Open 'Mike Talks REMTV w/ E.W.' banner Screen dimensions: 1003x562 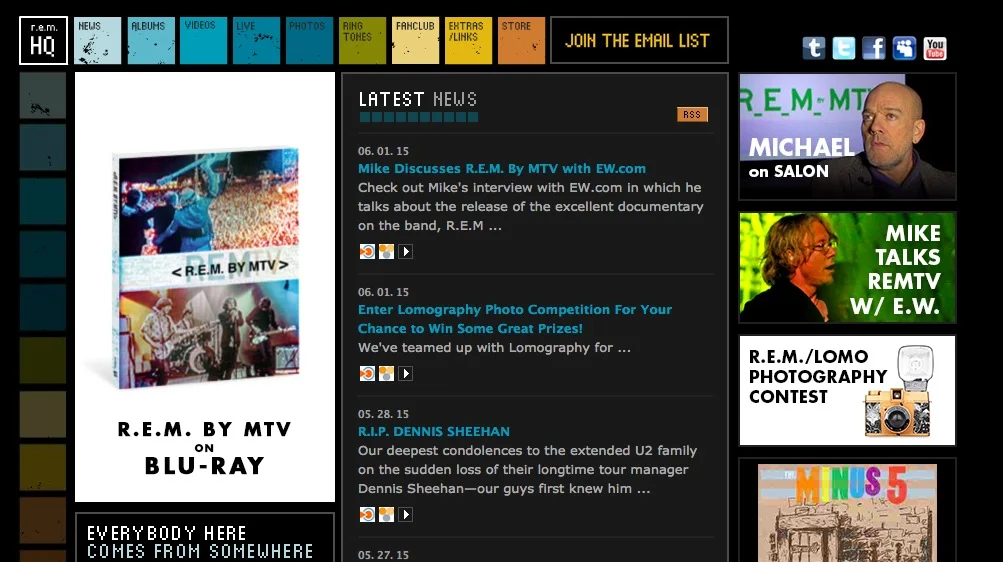(848, 267)
